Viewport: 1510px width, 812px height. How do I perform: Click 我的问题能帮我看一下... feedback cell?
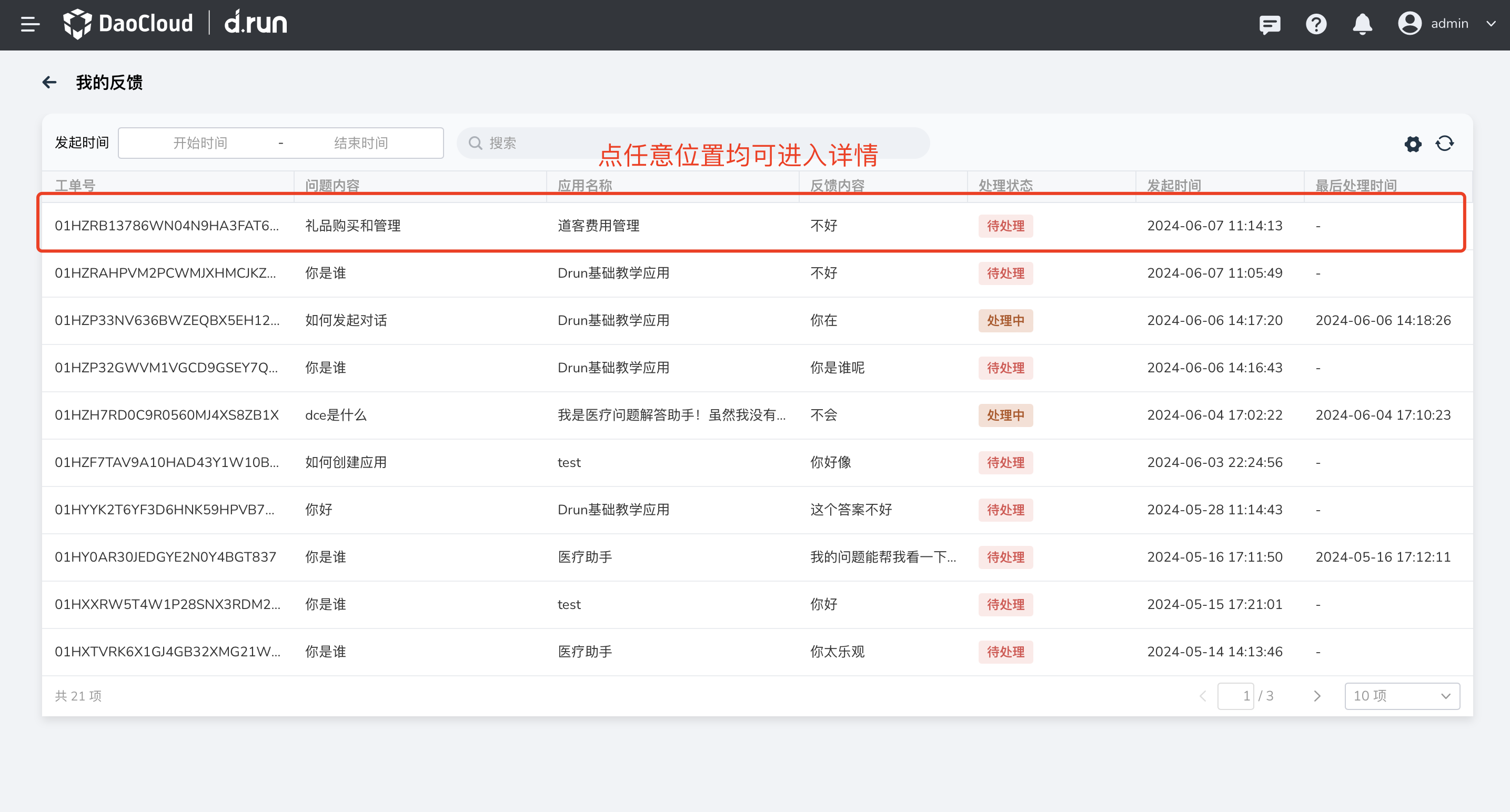point(883,557)
